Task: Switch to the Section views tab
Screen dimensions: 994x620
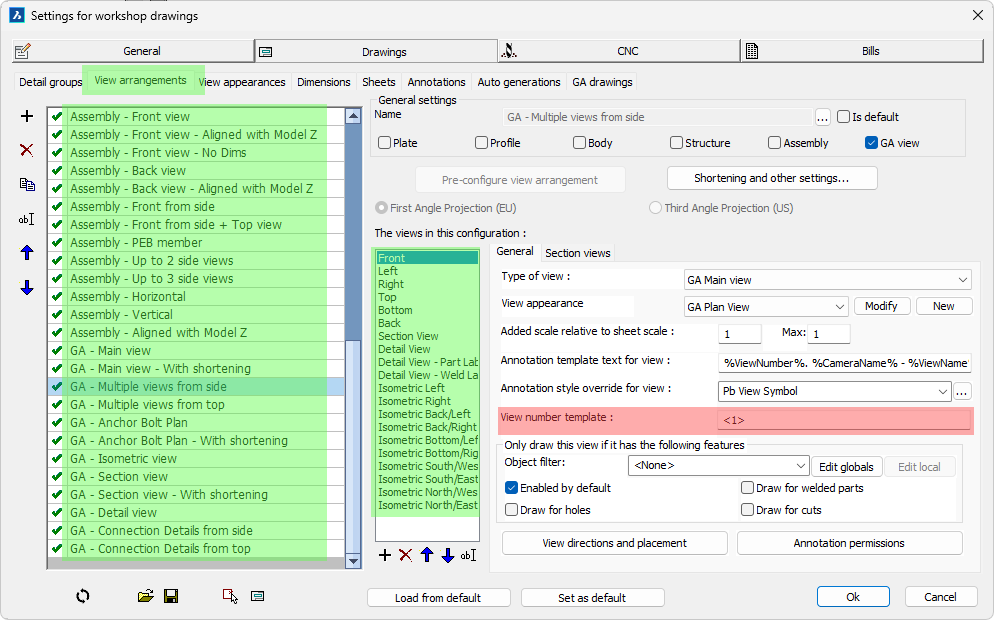Action: (x=577, y=253)
